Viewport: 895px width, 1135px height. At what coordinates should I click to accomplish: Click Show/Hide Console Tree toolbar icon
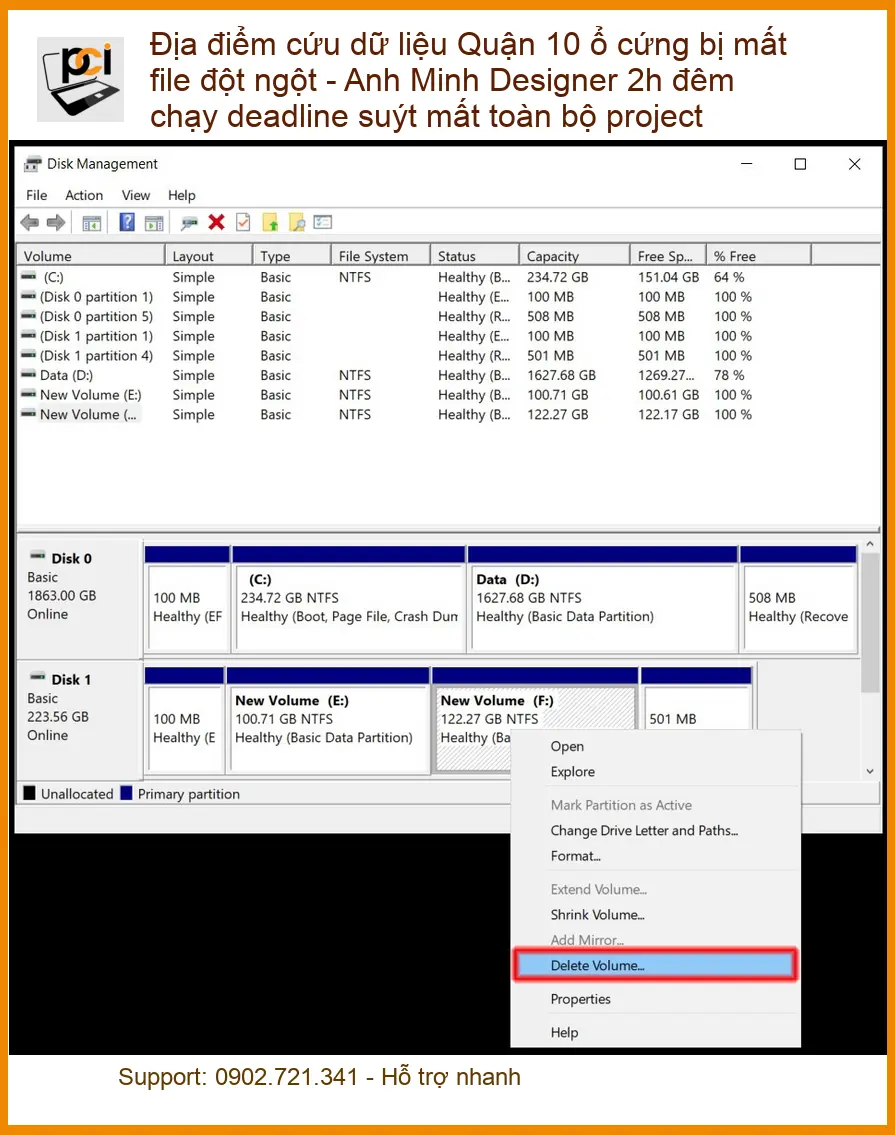point(91,223)
